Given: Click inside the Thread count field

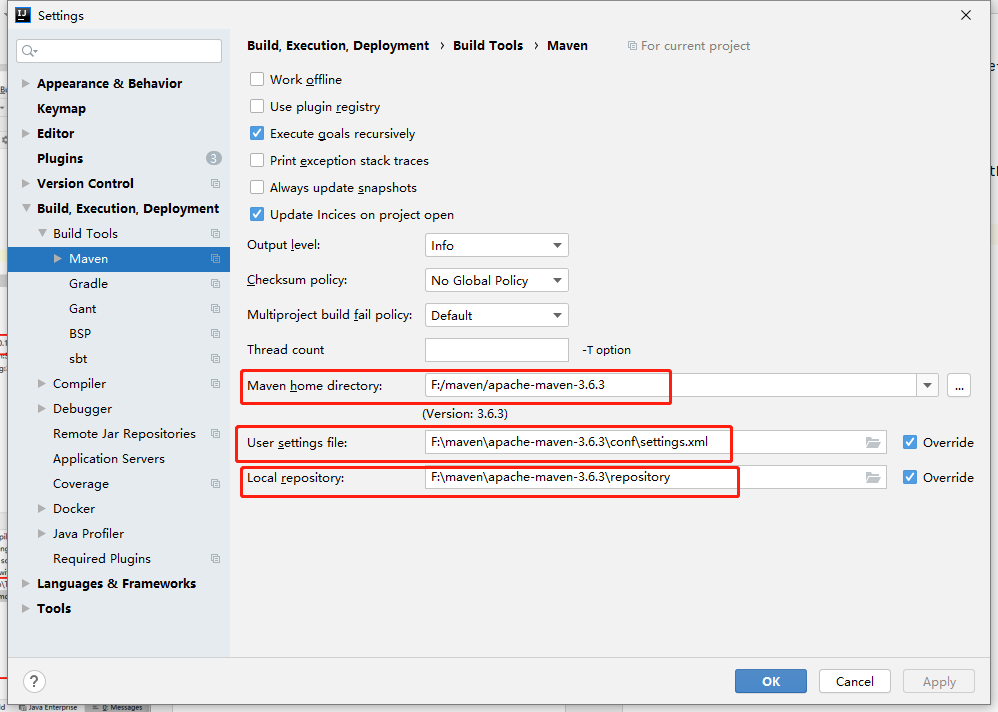Looking at the screenshot, I should [497, 350].
